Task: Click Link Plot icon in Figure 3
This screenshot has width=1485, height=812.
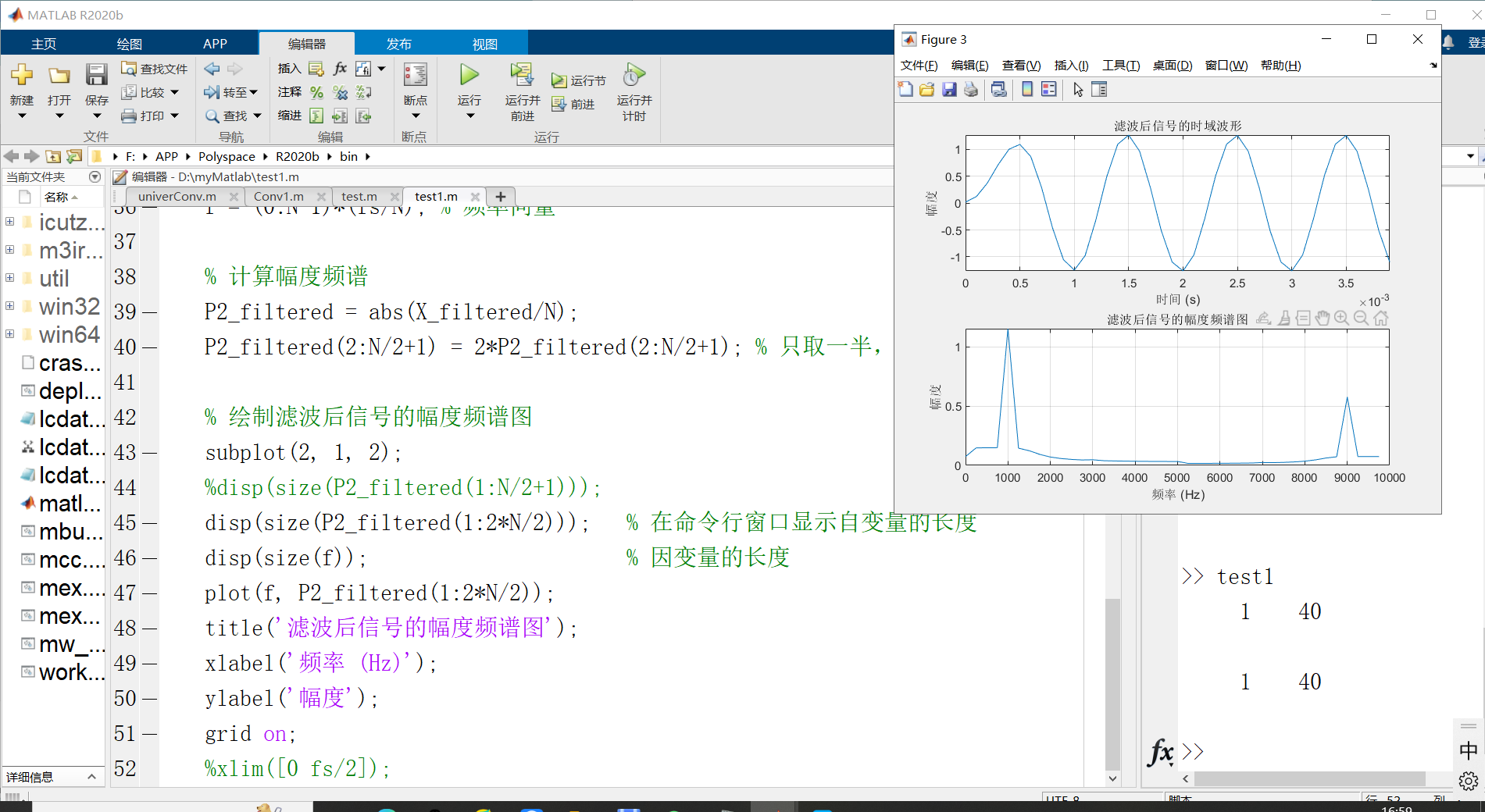Action: click(x=999, y=90)
